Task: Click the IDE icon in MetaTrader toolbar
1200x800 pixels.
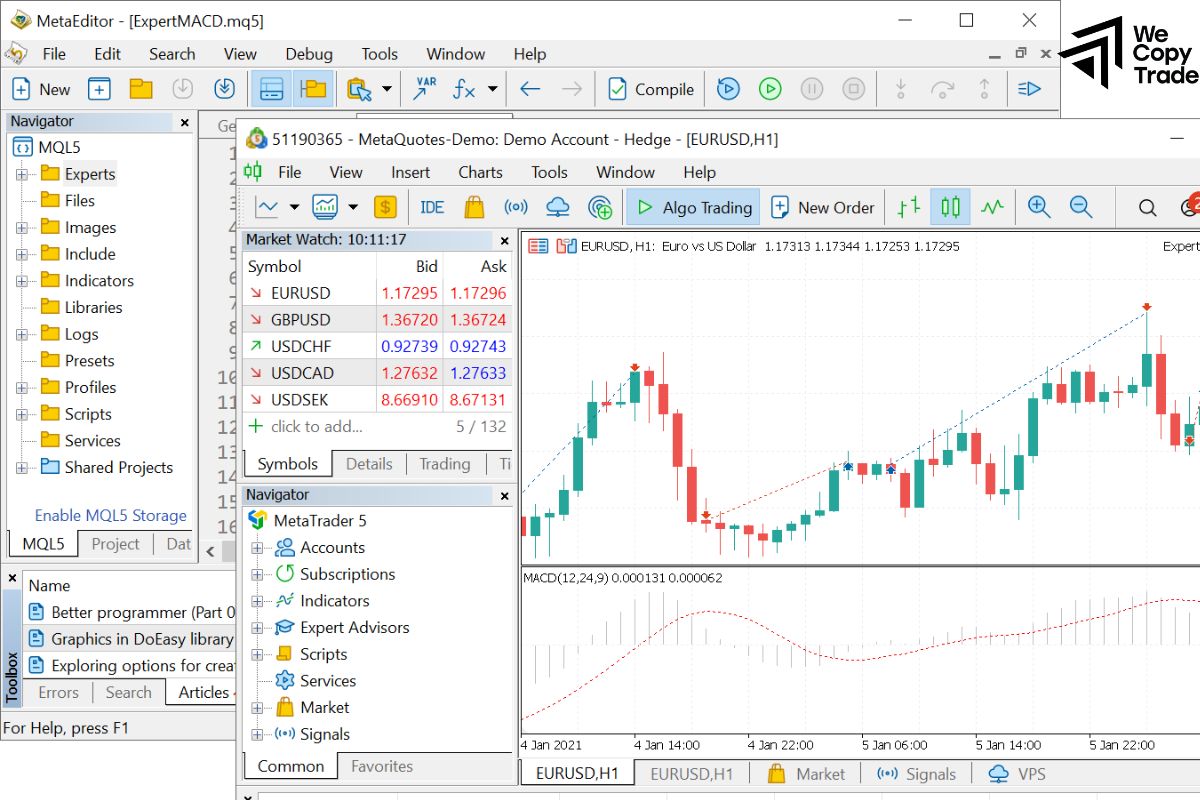Action: click(432, 207)
